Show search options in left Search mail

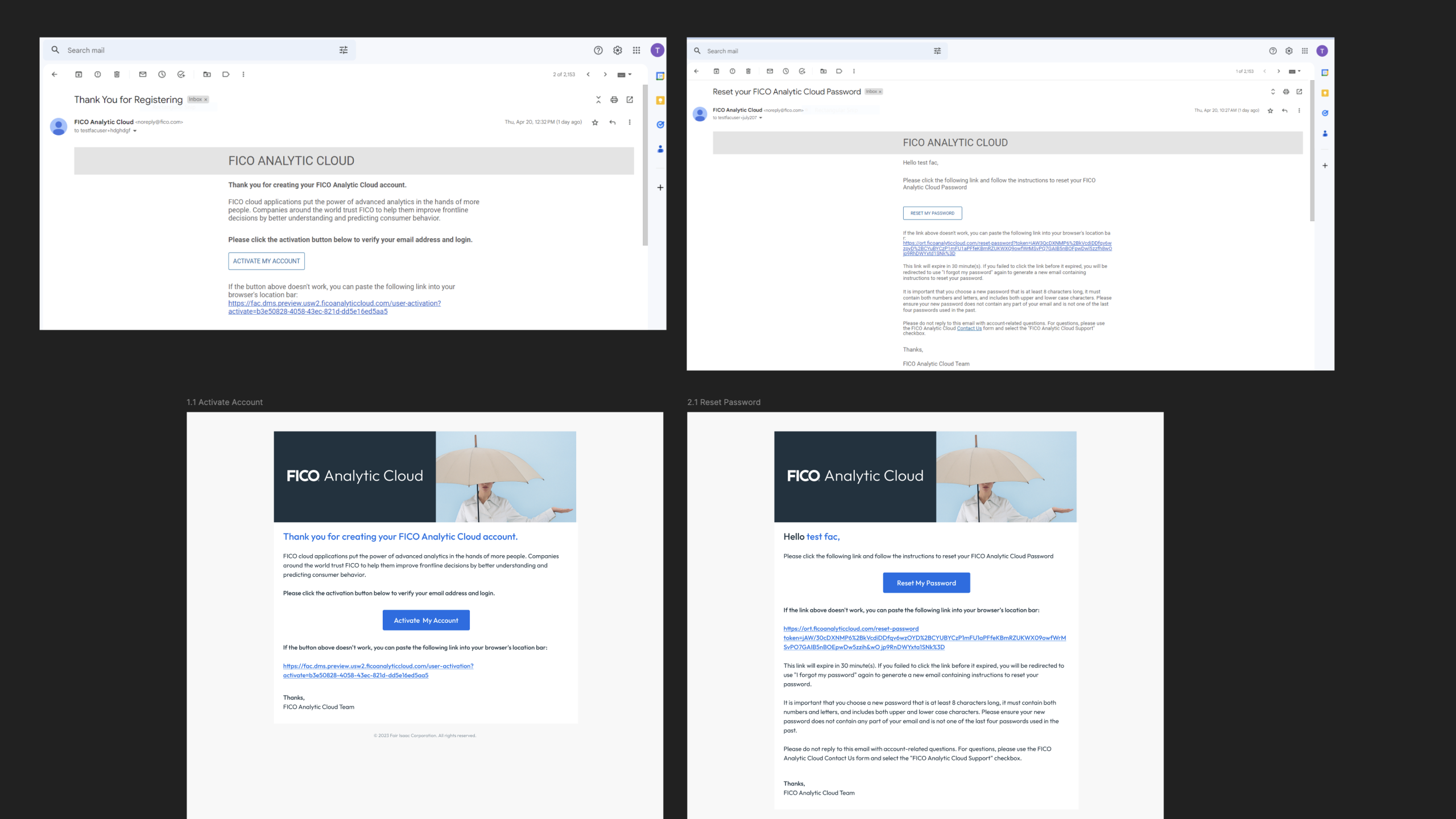click(x=344, y=50)
